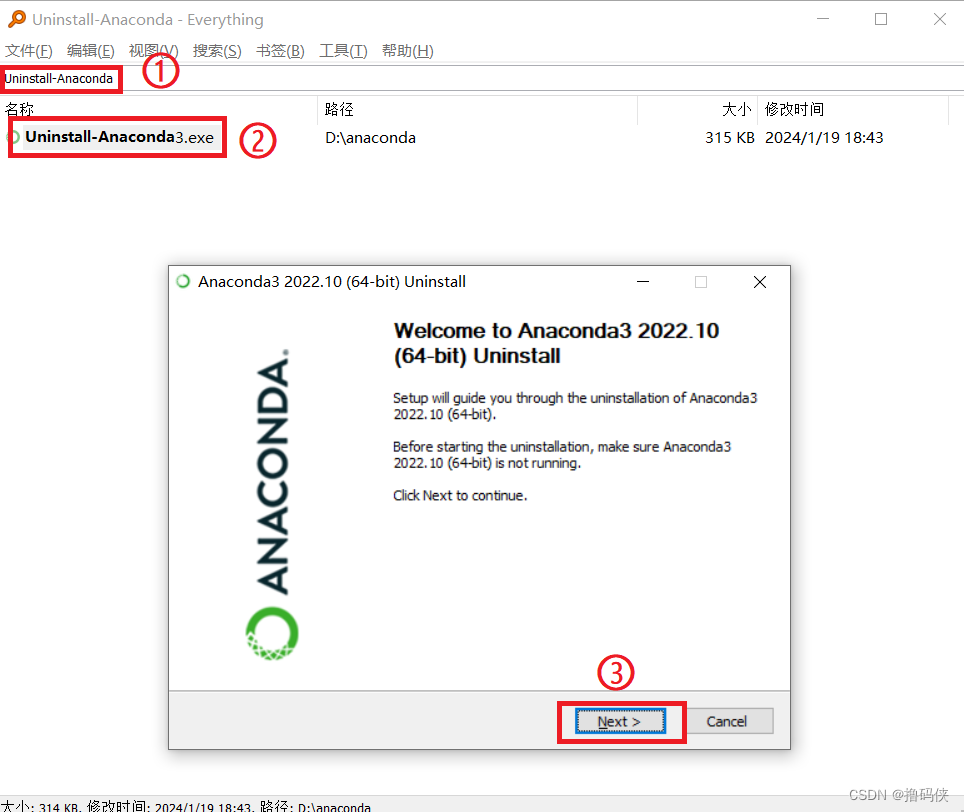Open the 帮助(H) menu
The width and height of the screenshot is (964, 812).
(408, 51)
